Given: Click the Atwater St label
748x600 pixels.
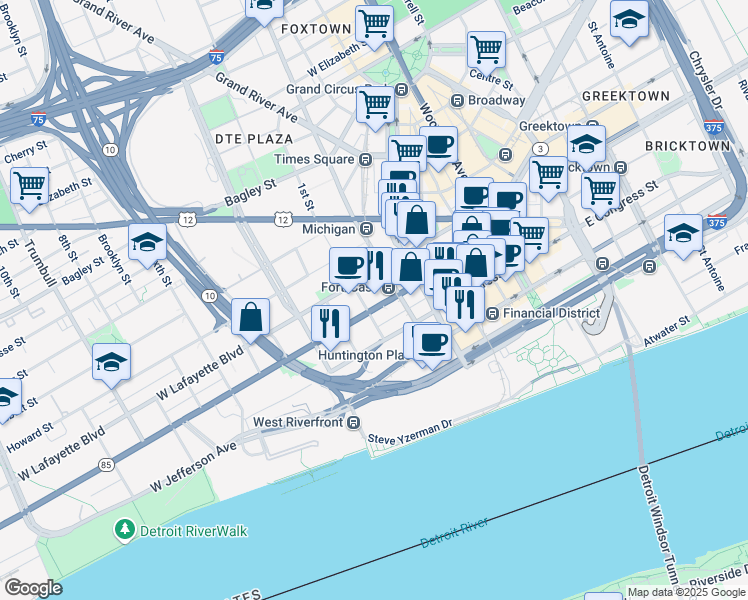Looking at the screenshot, I should click(666, 331).
